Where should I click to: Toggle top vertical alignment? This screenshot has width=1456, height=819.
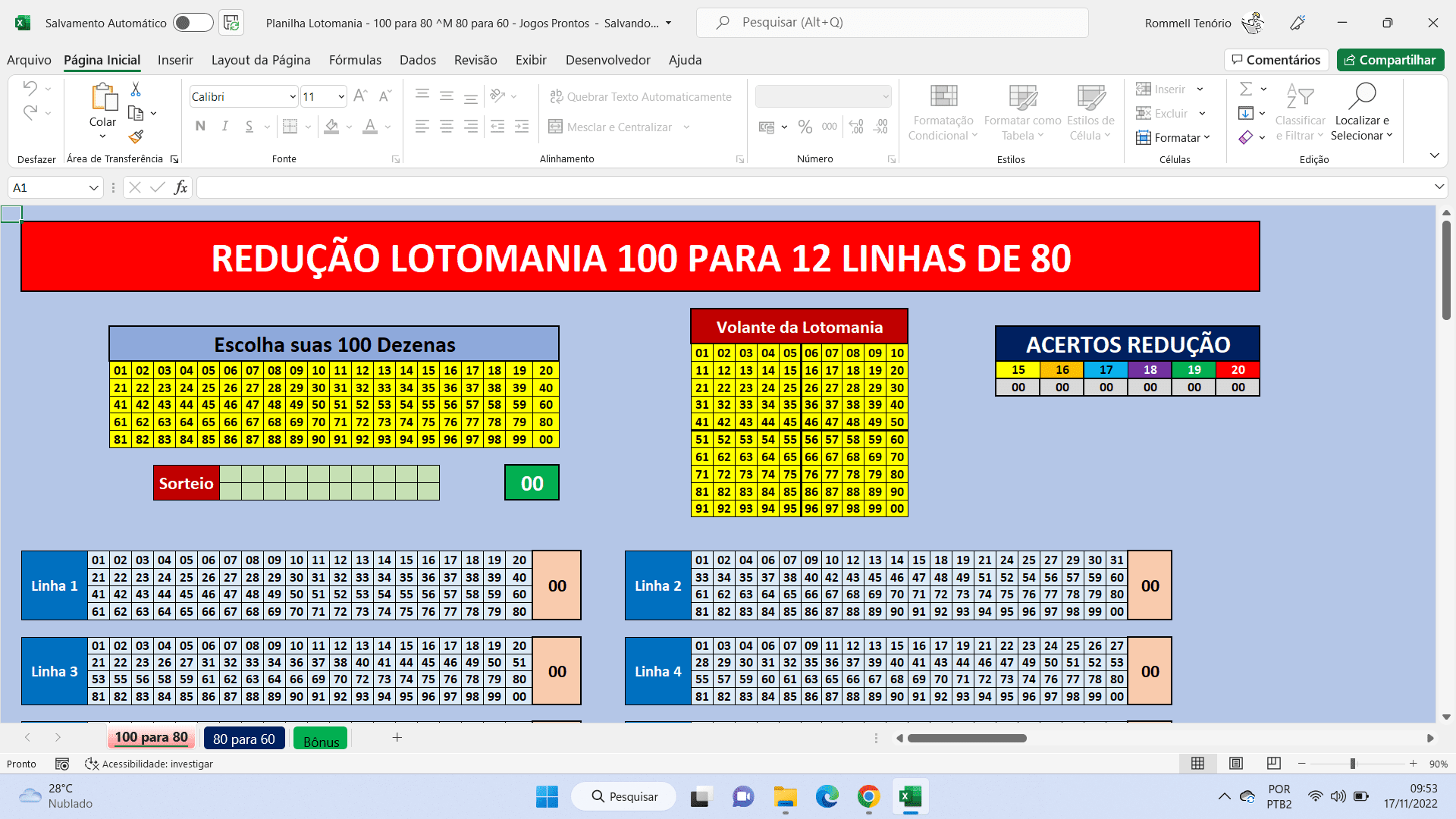(x=422, y=95)
